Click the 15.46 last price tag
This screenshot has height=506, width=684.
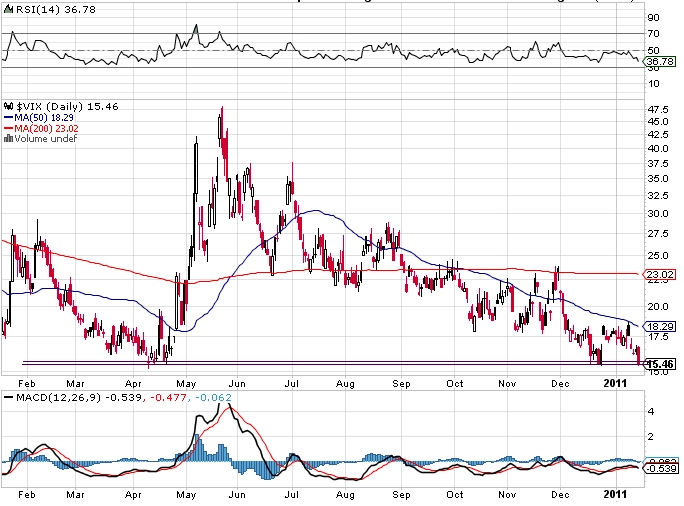tap(659, 364)
